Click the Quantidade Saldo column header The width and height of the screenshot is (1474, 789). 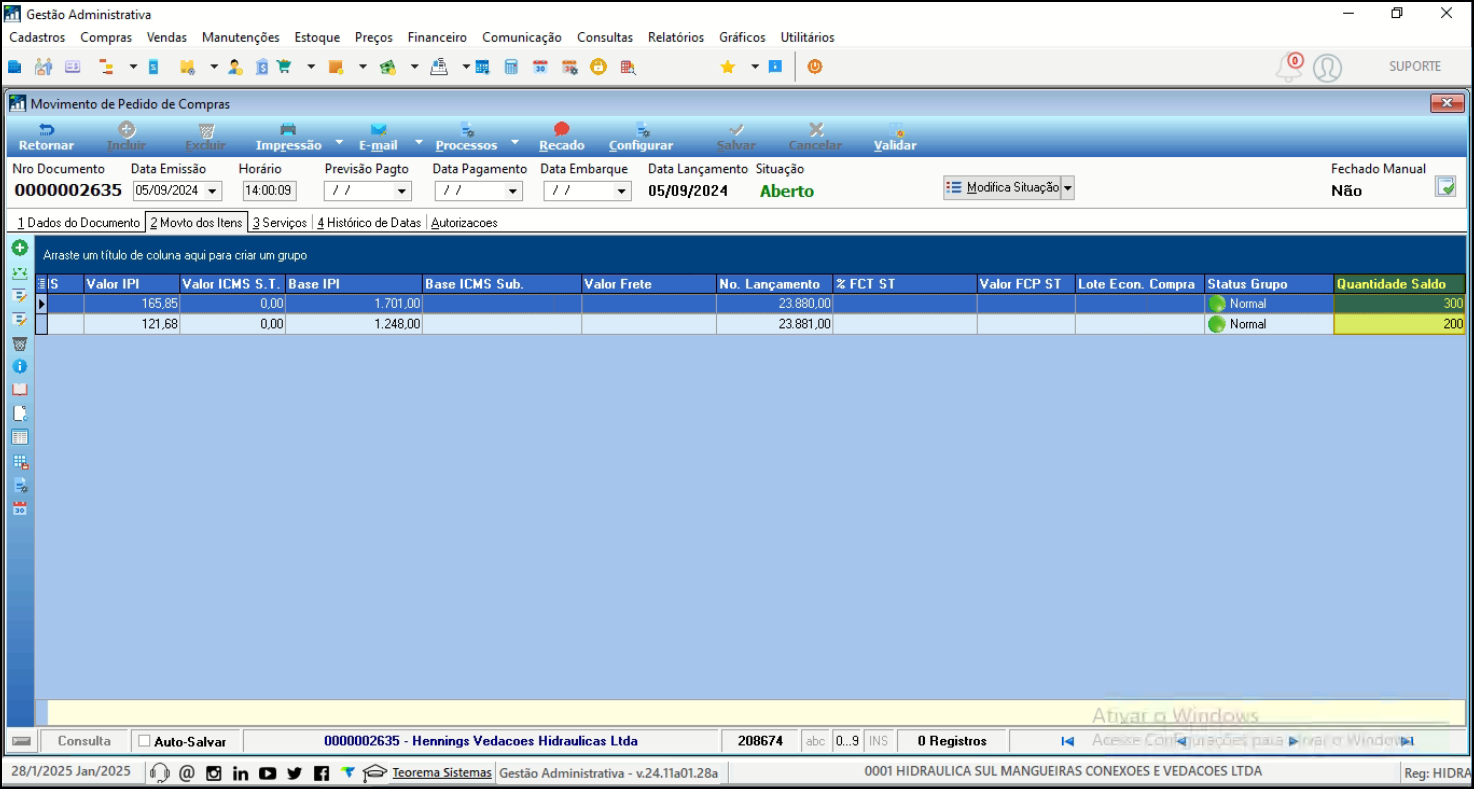(1399, 284)
